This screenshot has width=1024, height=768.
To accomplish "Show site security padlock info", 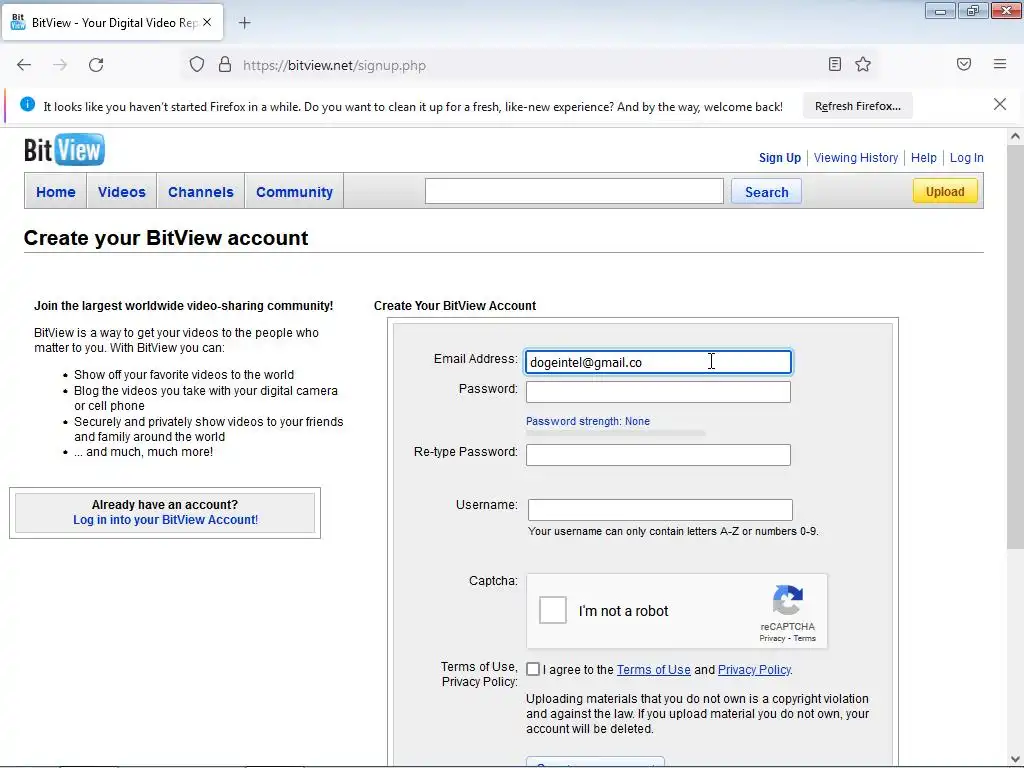I will 225,65.
